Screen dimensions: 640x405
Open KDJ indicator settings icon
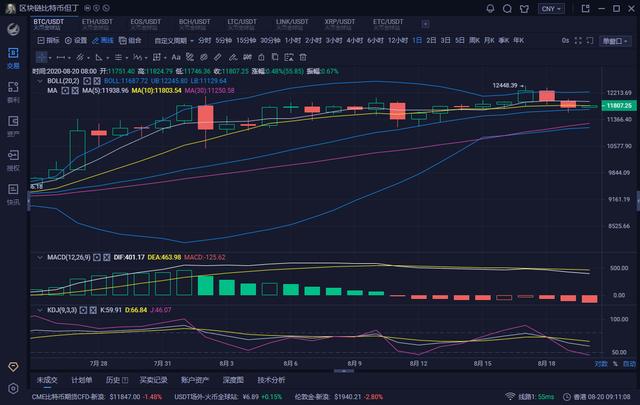click(83, 310)
